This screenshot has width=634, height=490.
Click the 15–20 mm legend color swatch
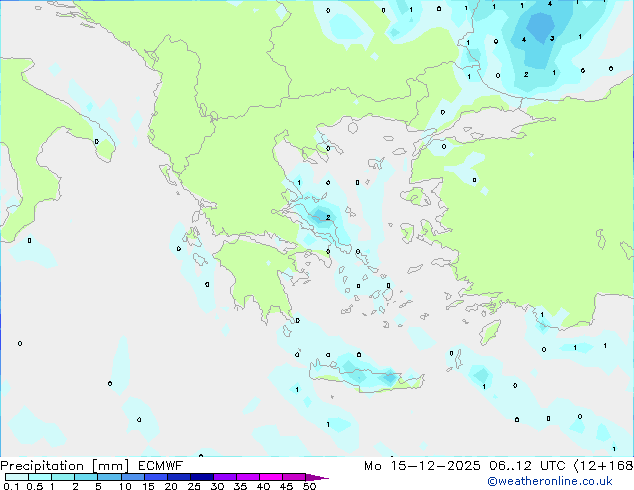(155, 477)
